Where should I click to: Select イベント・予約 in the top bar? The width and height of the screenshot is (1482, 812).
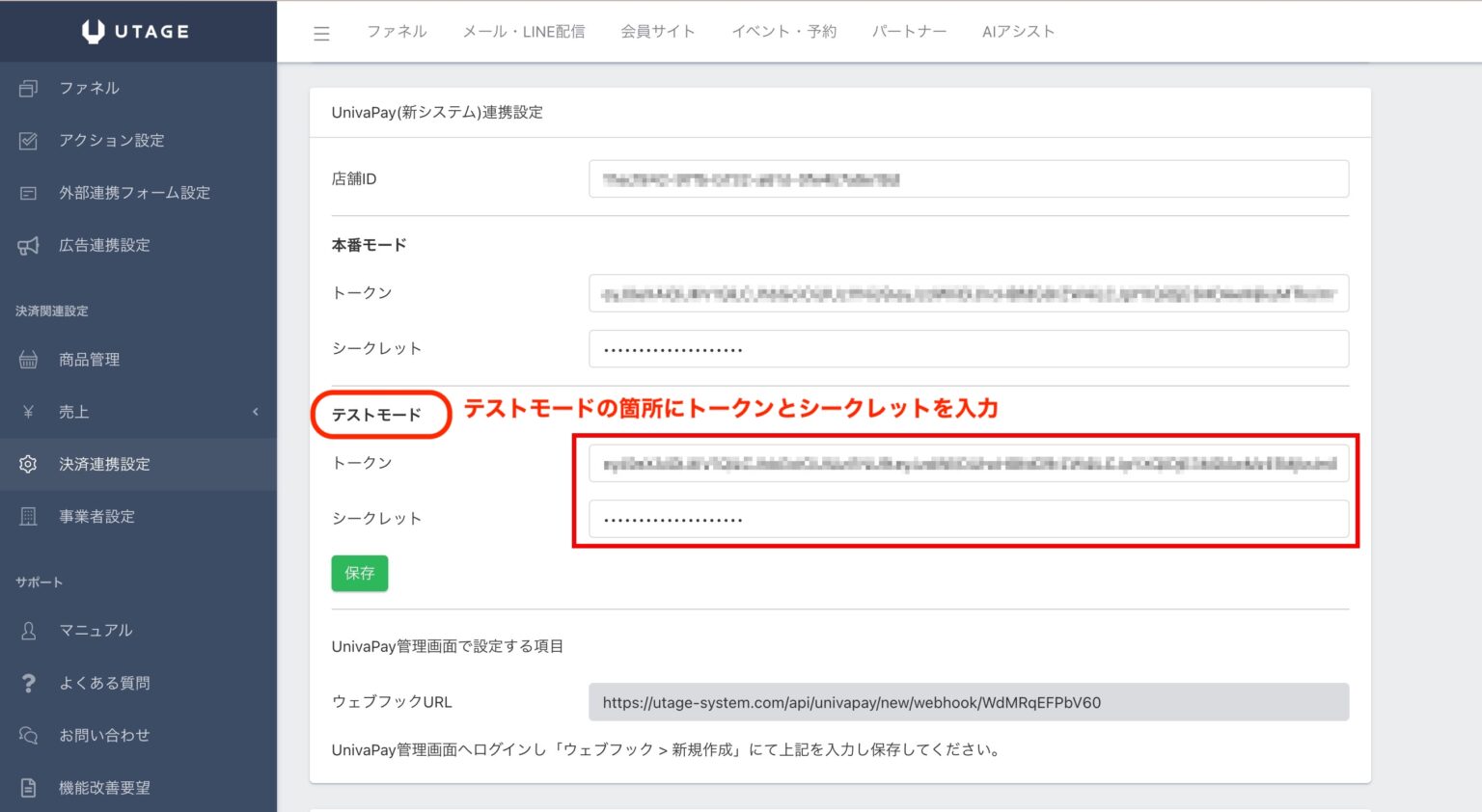coord(782,31)
